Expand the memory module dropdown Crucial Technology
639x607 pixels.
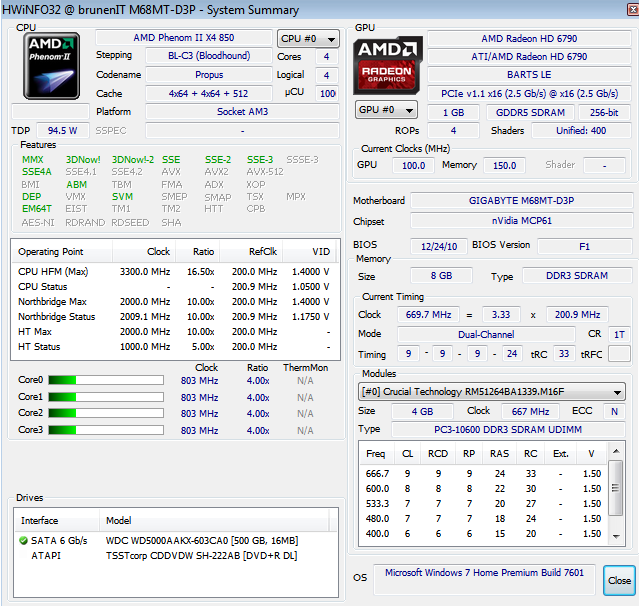pyautogui.click(x=491, y=392)
